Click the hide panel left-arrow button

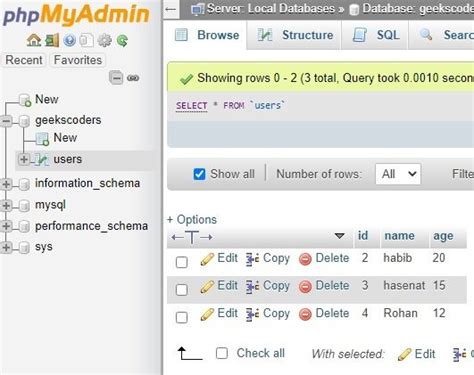point(171,9)
